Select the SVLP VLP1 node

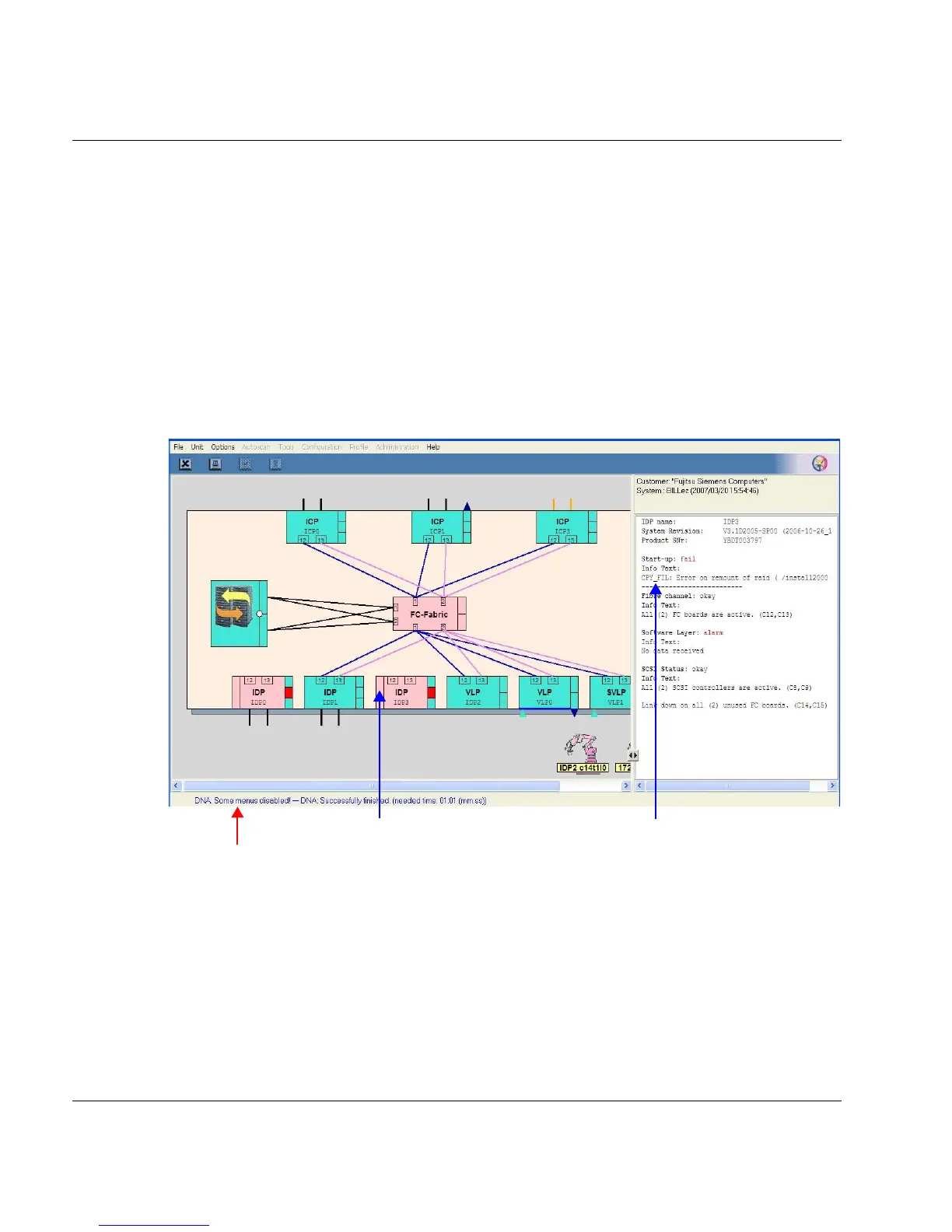[x=611, y=692]
